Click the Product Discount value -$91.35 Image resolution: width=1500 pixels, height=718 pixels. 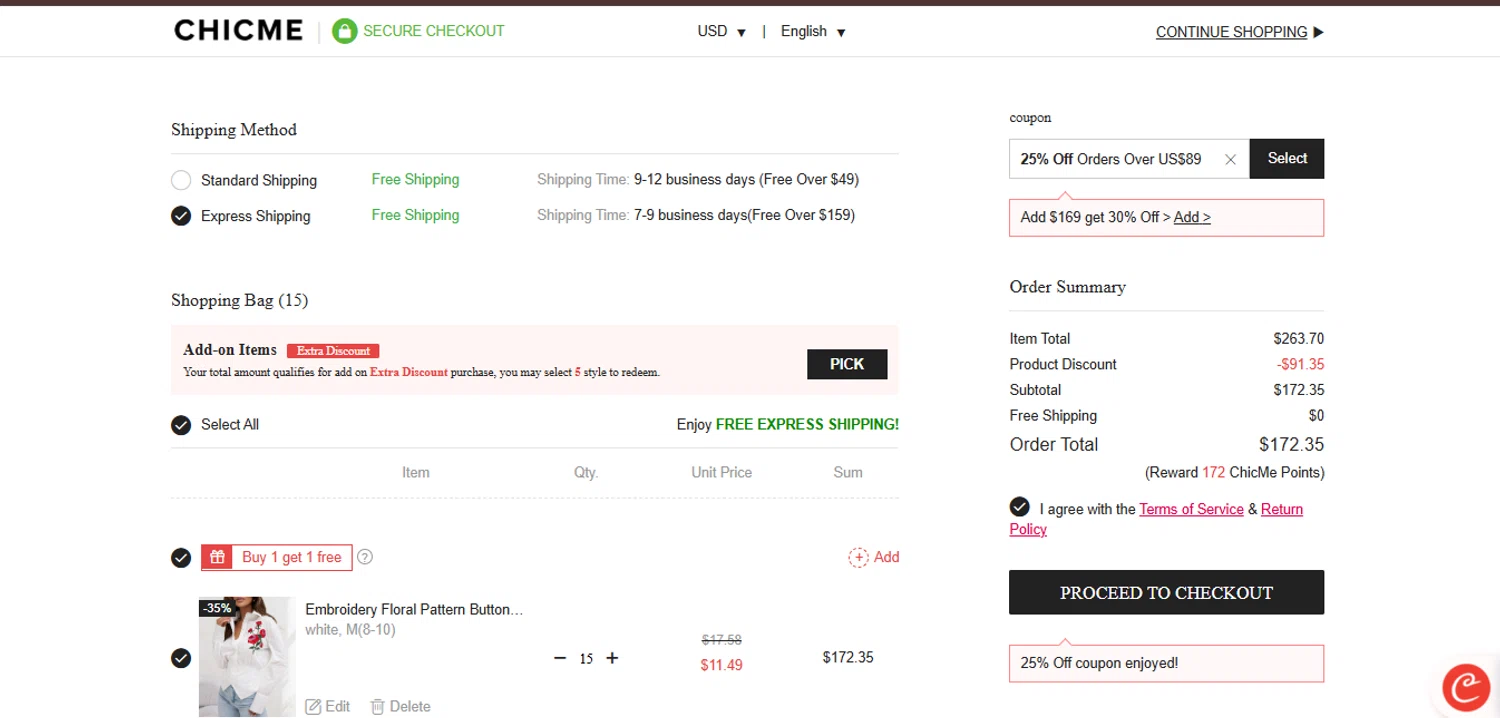tap(1300, 364)
